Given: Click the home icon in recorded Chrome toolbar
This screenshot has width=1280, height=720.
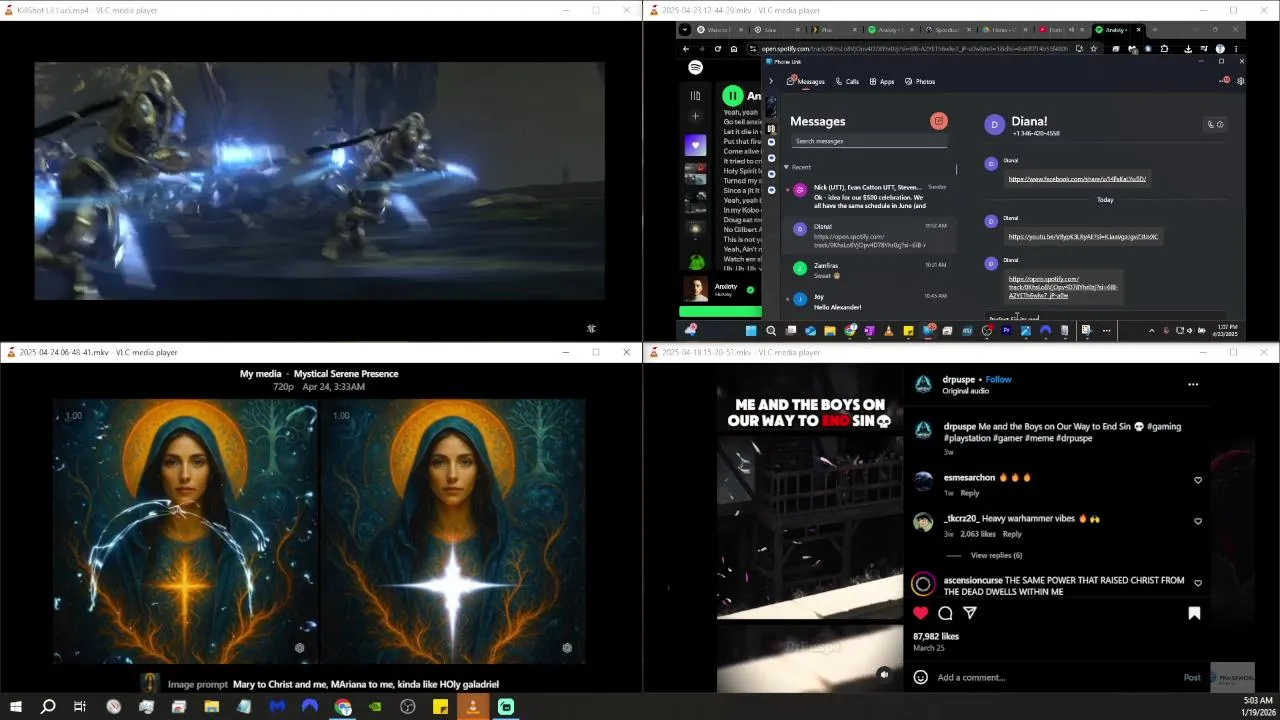Looking at the screenshot, I should (733, 48).
